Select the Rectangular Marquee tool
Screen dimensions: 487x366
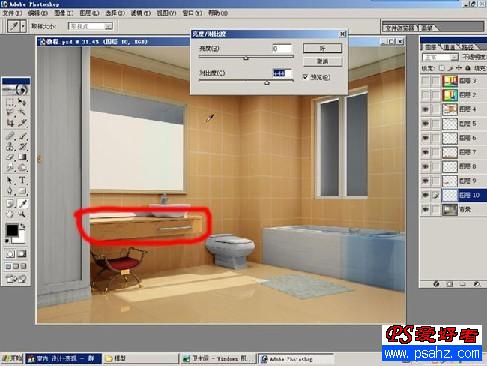(x=10, y=102)
